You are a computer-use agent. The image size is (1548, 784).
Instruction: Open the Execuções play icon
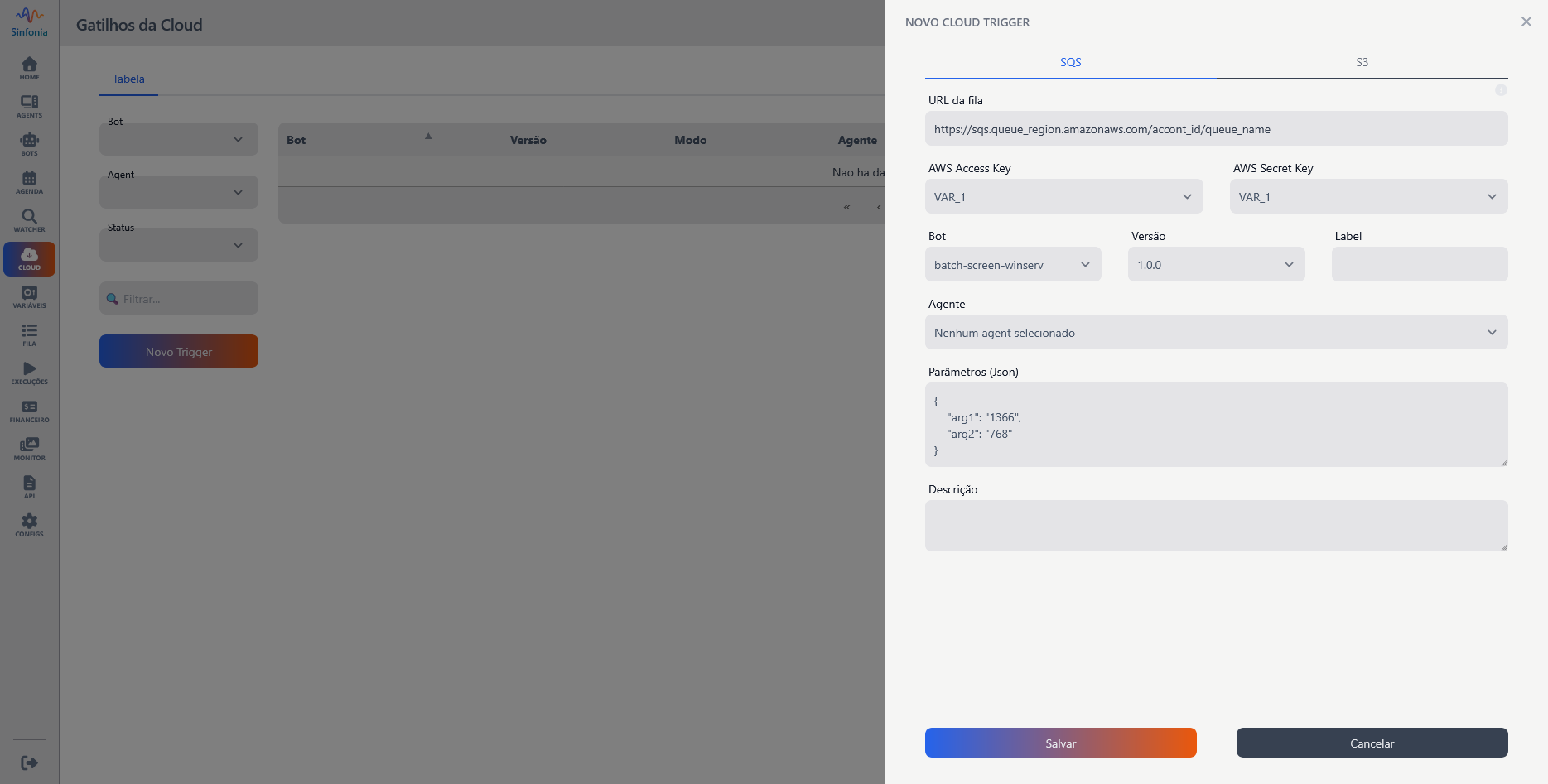[x=29, y=373]
